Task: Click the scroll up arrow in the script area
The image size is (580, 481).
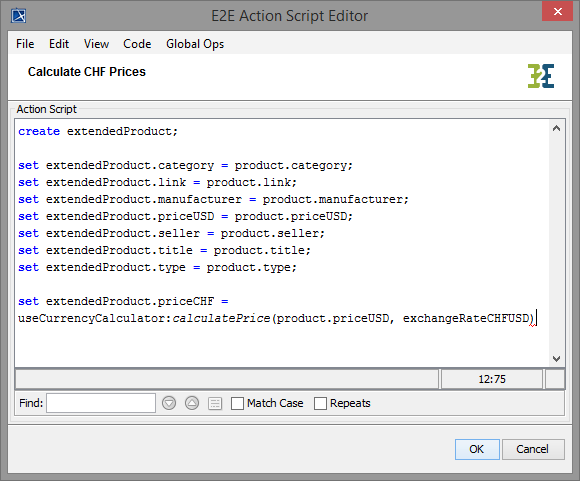Action: 556,128
